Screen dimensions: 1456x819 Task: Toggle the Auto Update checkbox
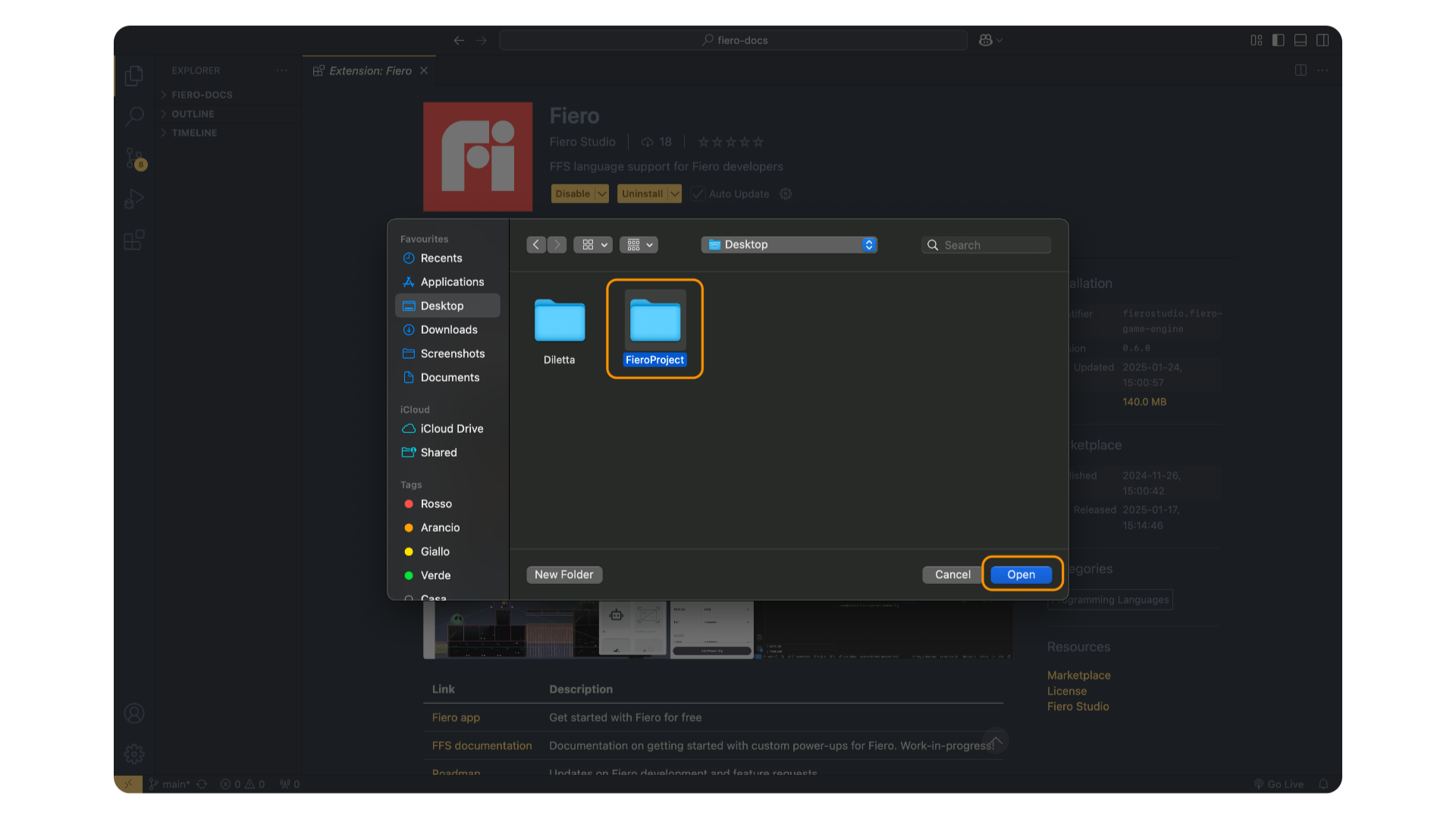coord(698,194)
